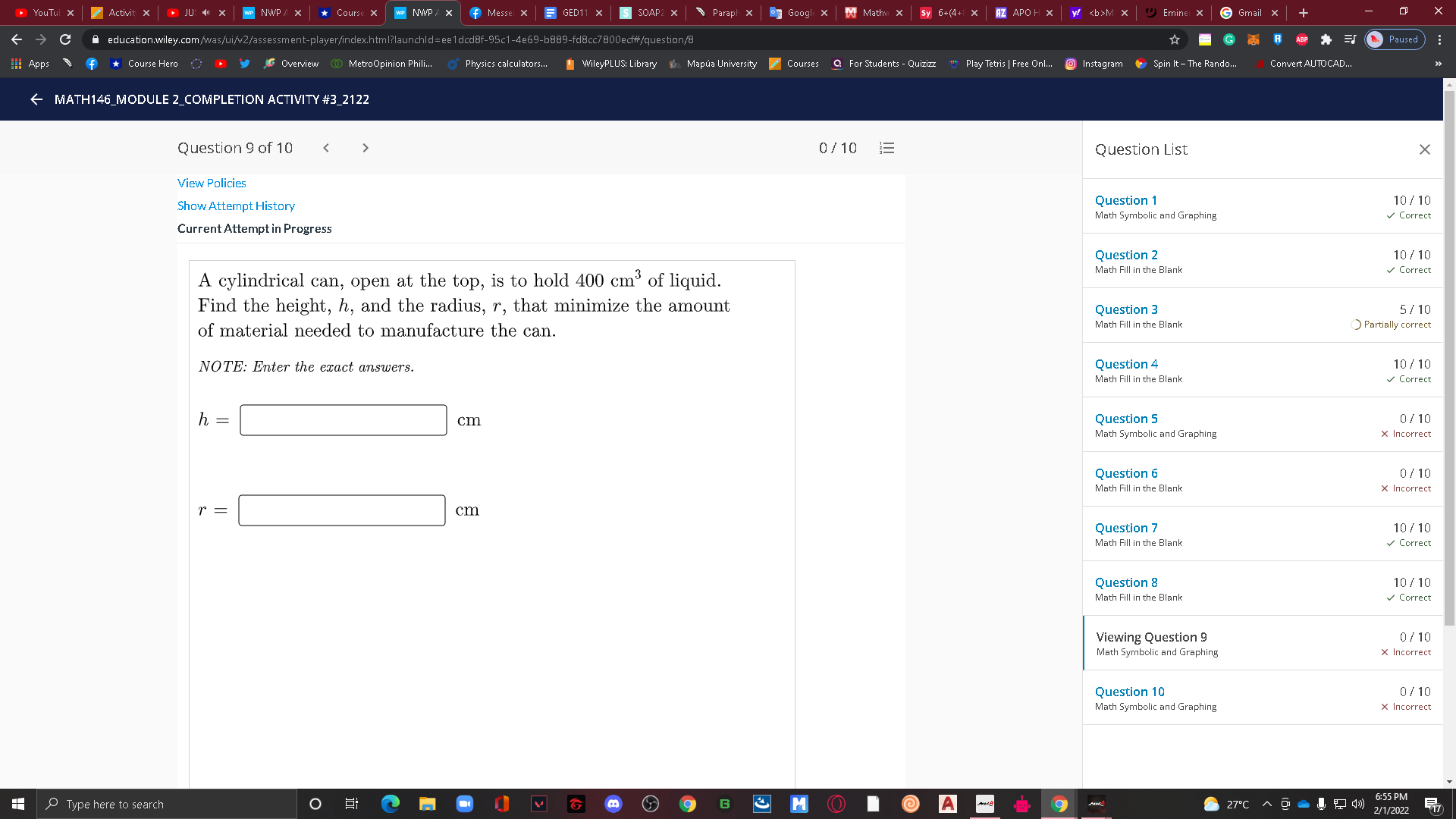The height and width of the screenshot is (819, 1456).
Task: Click the question list icon near 0/10
Action: [886, 148]
